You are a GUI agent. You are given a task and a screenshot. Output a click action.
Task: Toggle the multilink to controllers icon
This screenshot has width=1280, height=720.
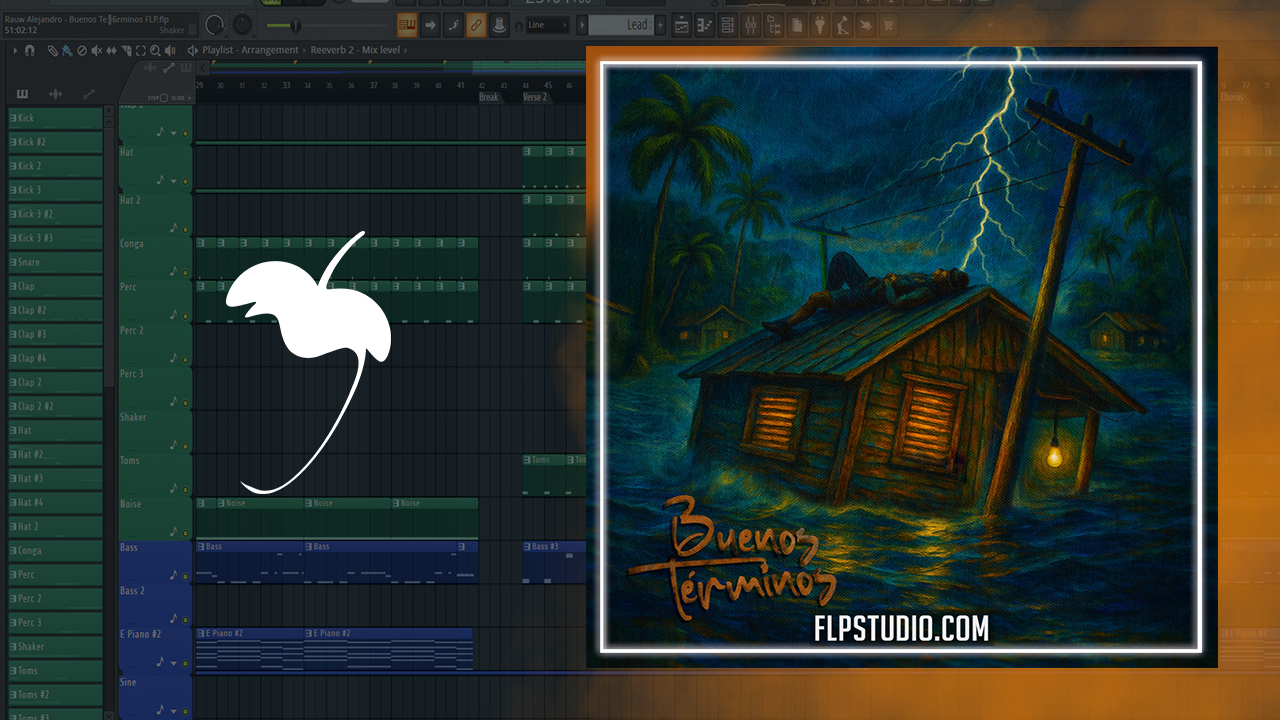point(476,25)
